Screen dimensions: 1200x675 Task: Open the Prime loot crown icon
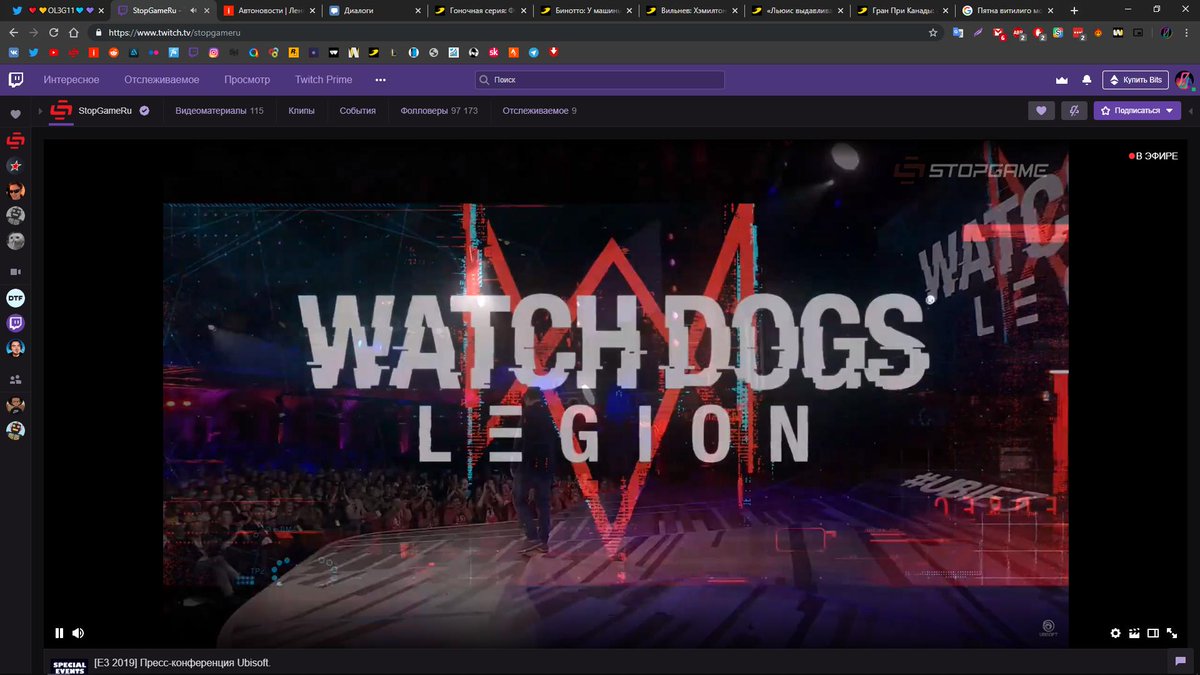pos(1062,80)
